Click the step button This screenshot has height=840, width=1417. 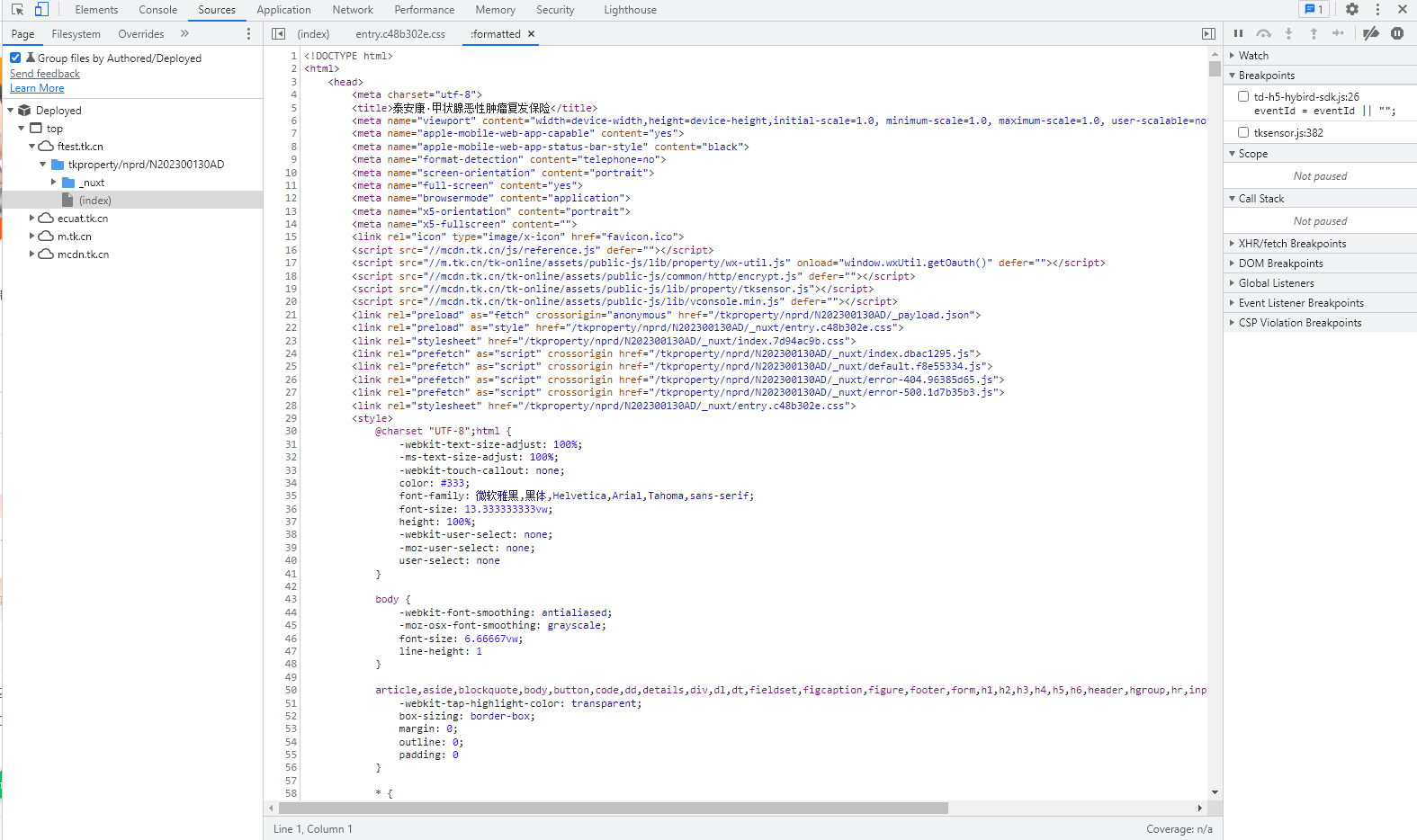click(1339, 34)
